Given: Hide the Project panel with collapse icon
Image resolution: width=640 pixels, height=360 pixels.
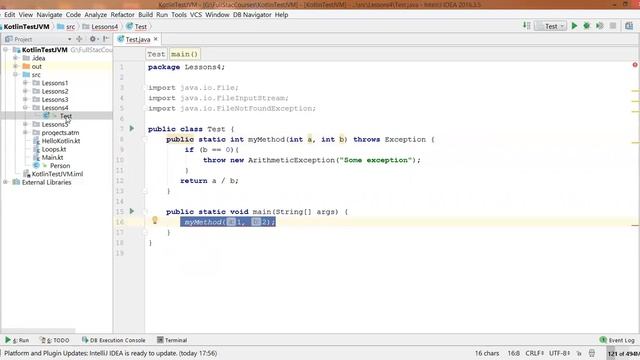Looking at the screenshot, I should [106, 39].
